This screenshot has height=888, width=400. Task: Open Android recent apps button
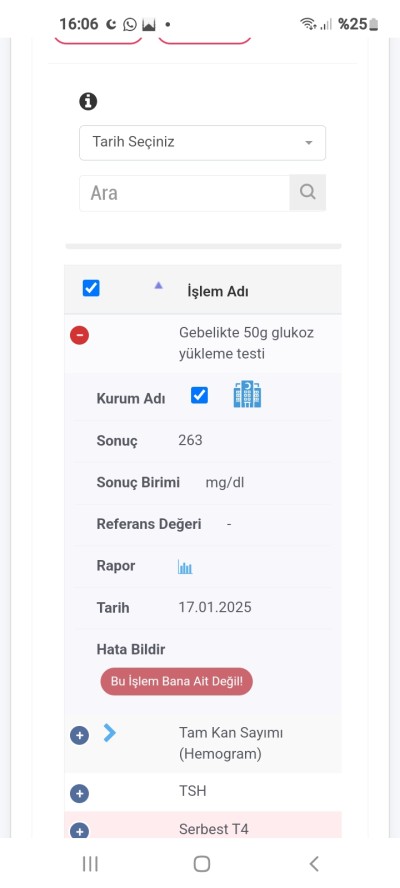tap(90, 864)
